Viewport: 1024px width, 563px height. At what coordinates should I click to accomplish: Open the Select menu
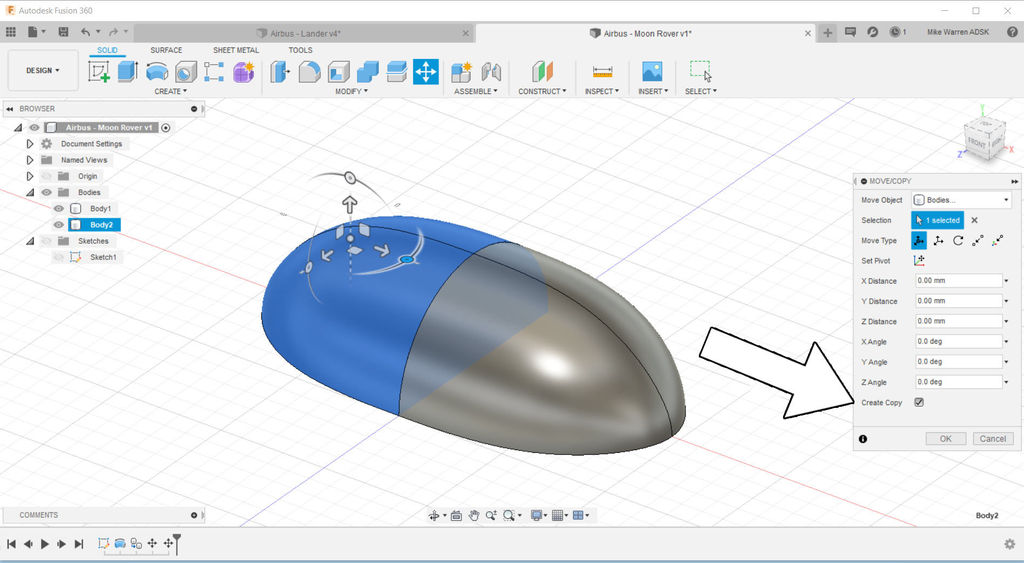(x=701, y=91)
